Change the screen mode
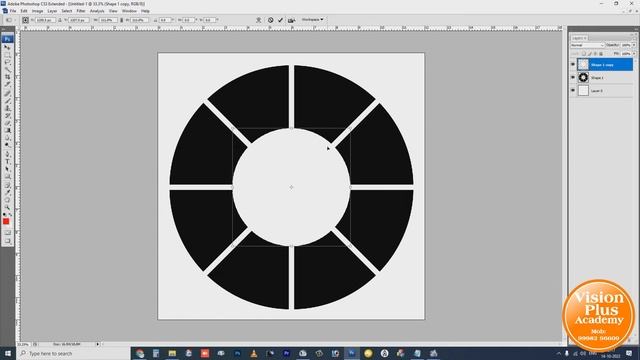 click(7, 241)
